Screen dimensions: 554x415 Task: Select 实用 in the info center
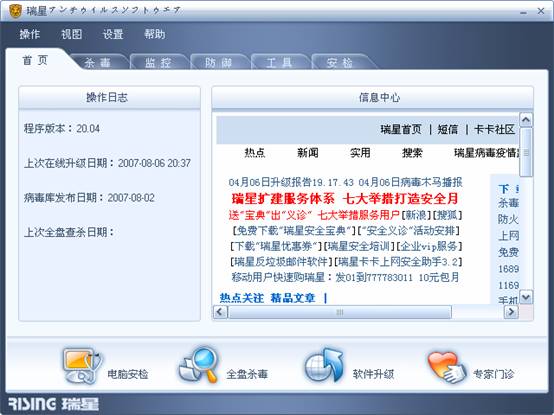click(360, 153)
